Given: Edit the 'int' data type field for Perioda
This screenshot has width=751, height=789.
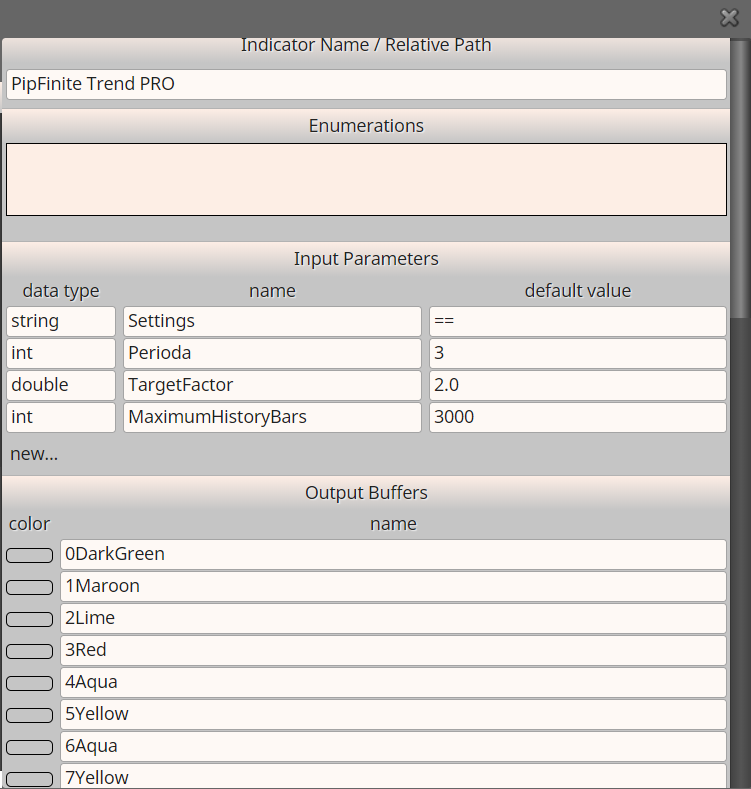Looking at the screenshot, I should (61, 353).
